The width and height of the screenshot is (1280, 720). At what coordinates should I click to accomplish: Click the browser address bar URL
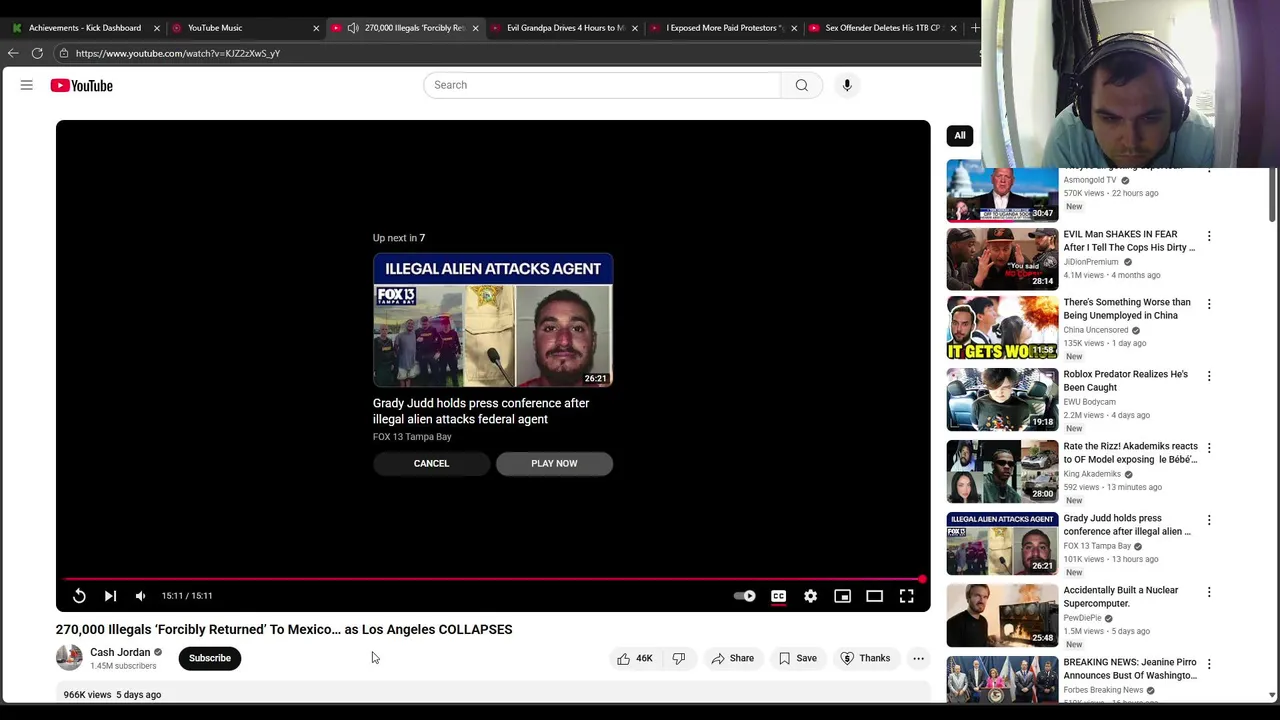(x=178, y=53)
